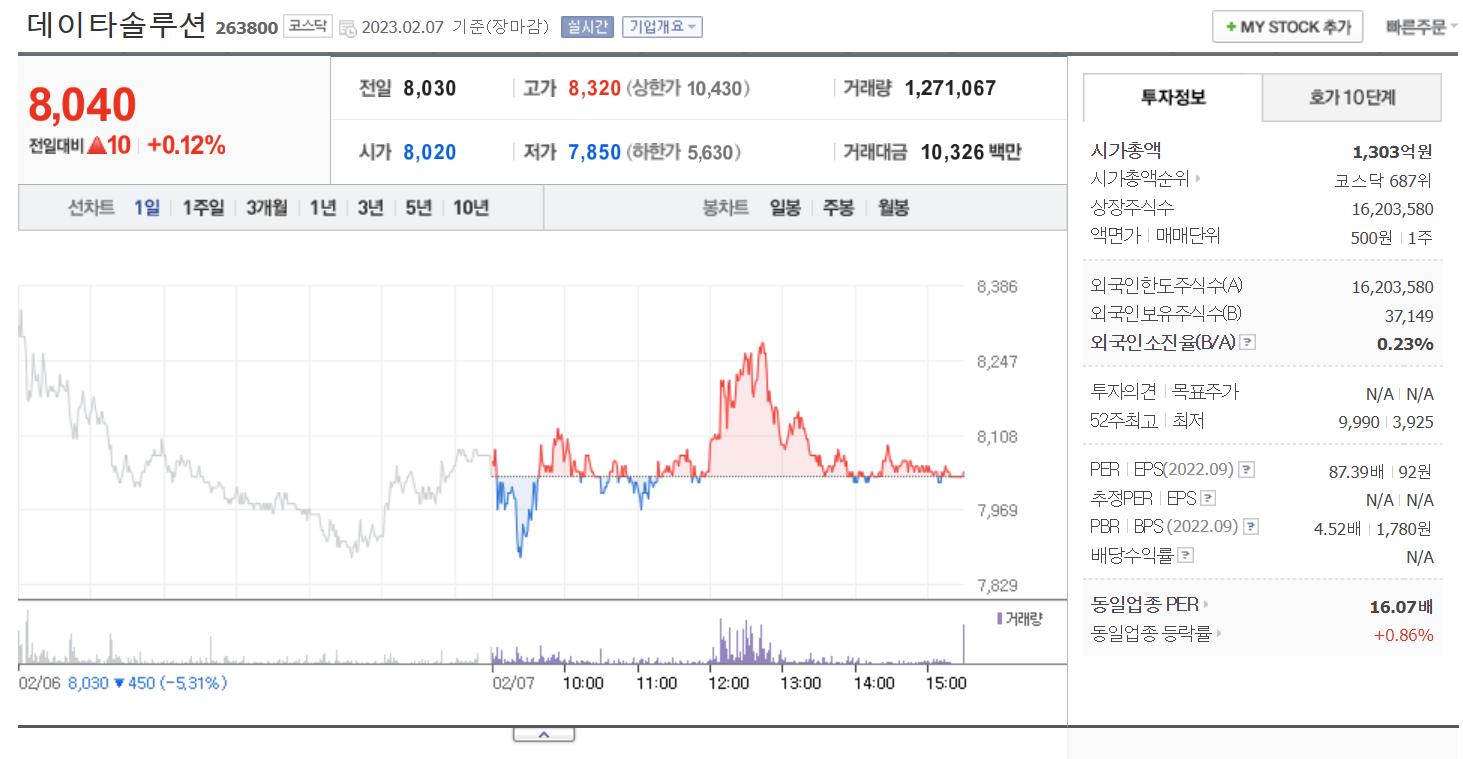Click the +0.86% sector change value

[1403, 635]
